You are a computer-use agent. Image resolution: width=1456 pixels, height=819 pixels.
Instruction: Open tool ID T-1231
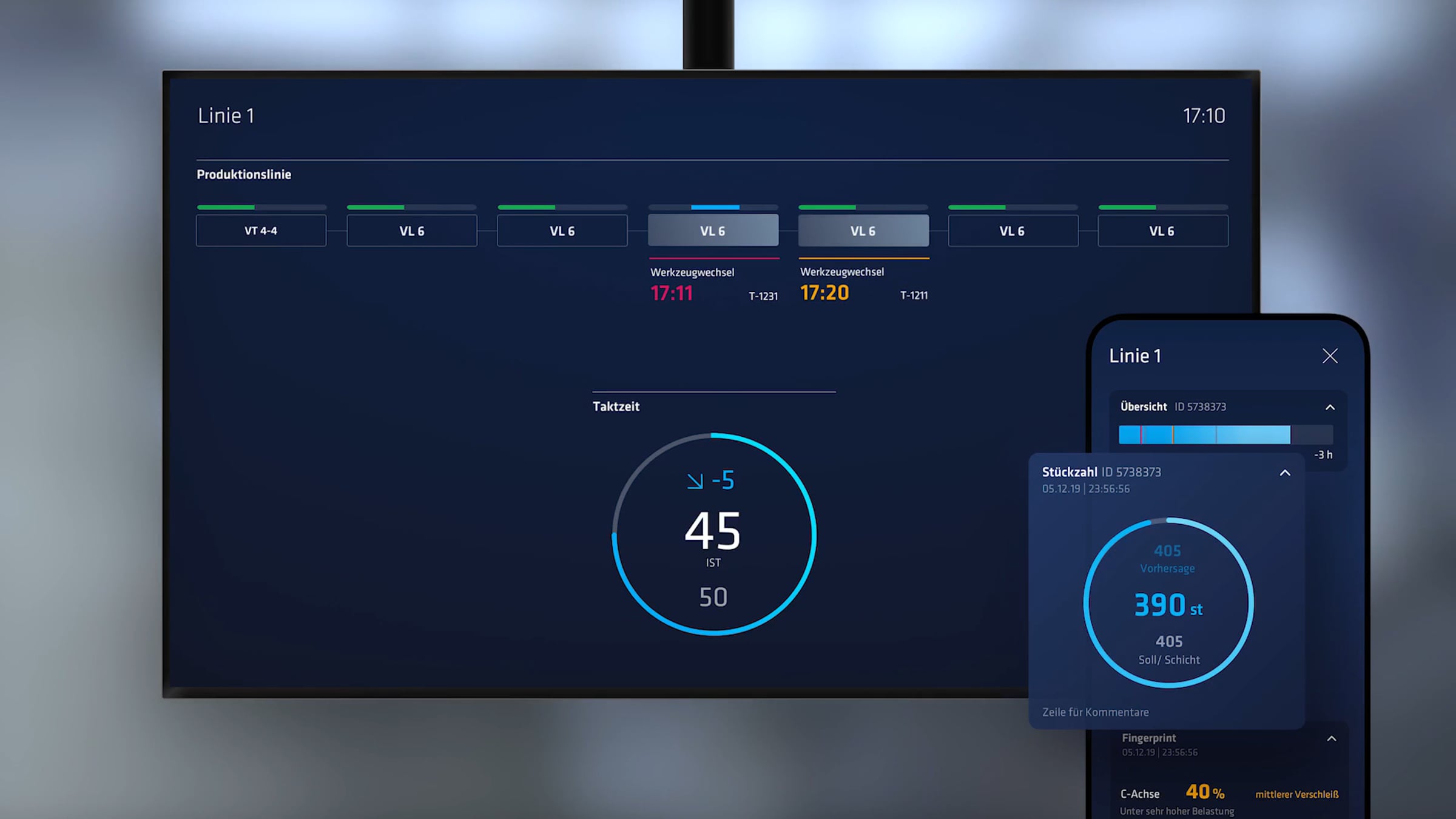[x=763, y=296]
